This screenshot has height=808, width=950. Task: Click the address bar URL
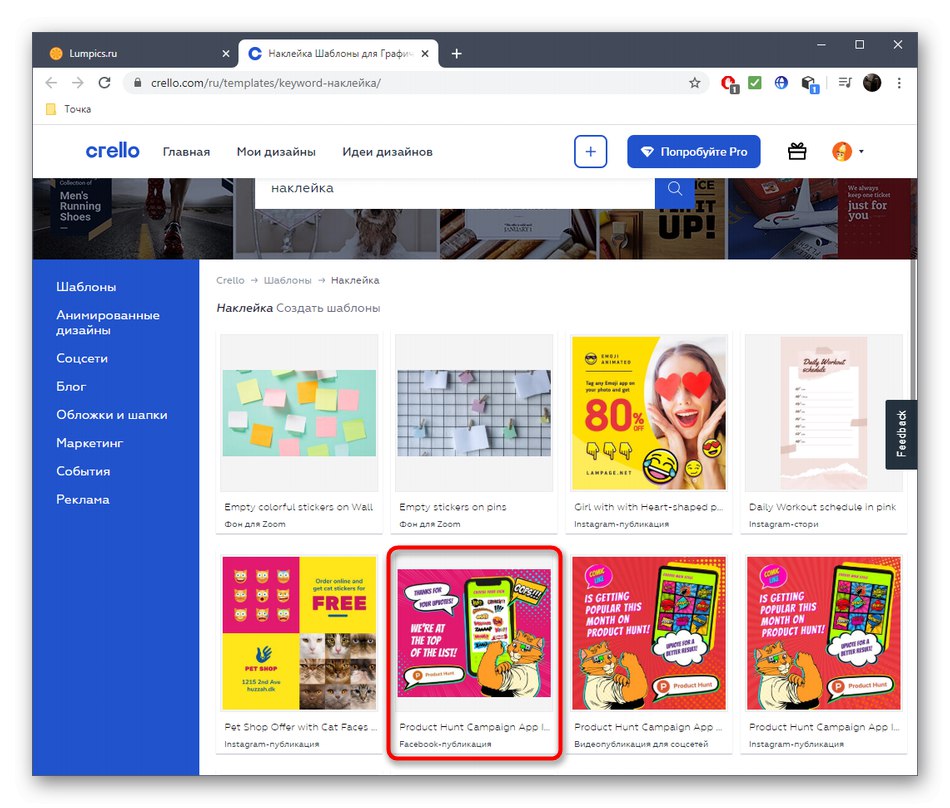265,83
